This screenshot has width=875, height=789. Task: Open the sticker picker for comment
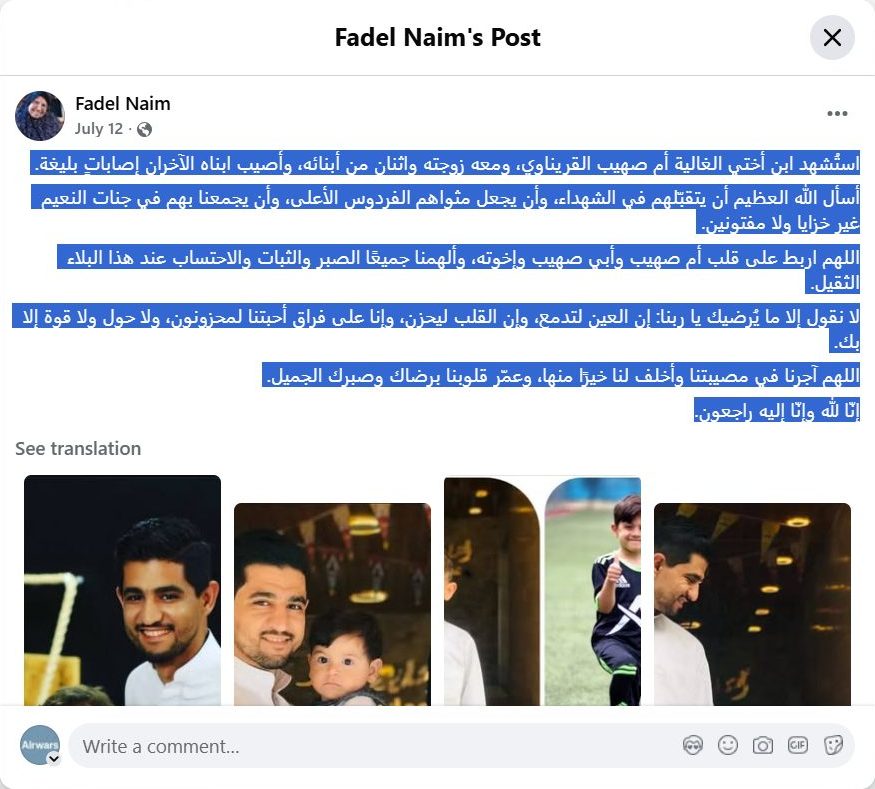point(833,745)
